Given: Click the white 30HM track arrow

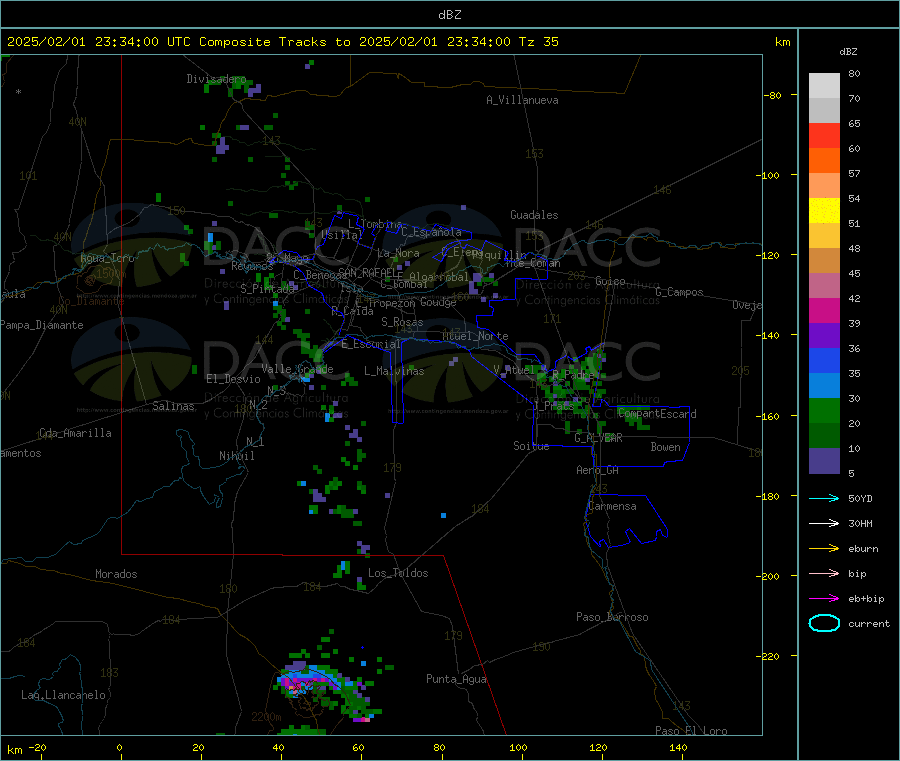Looking at the screenshot, I should pyautogui.click(x=824, y=523).
